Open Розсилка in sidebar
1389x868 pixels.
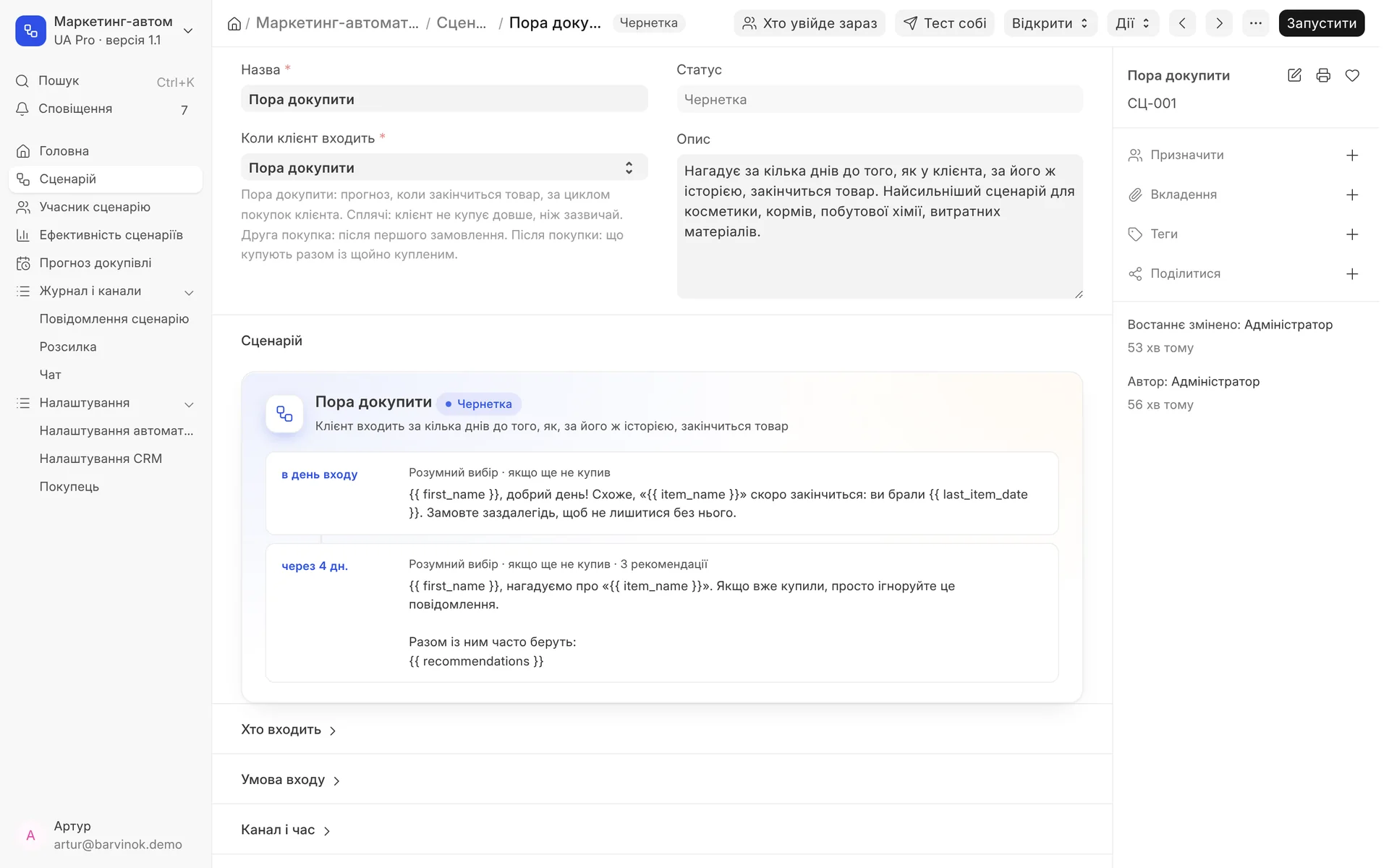click(106, 347)
